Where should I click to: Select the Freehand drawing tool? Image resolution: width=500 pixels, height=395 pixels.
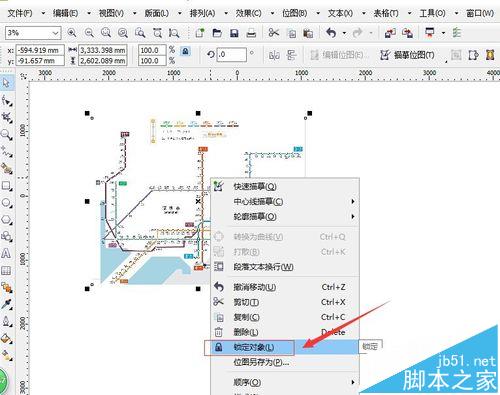6,152
